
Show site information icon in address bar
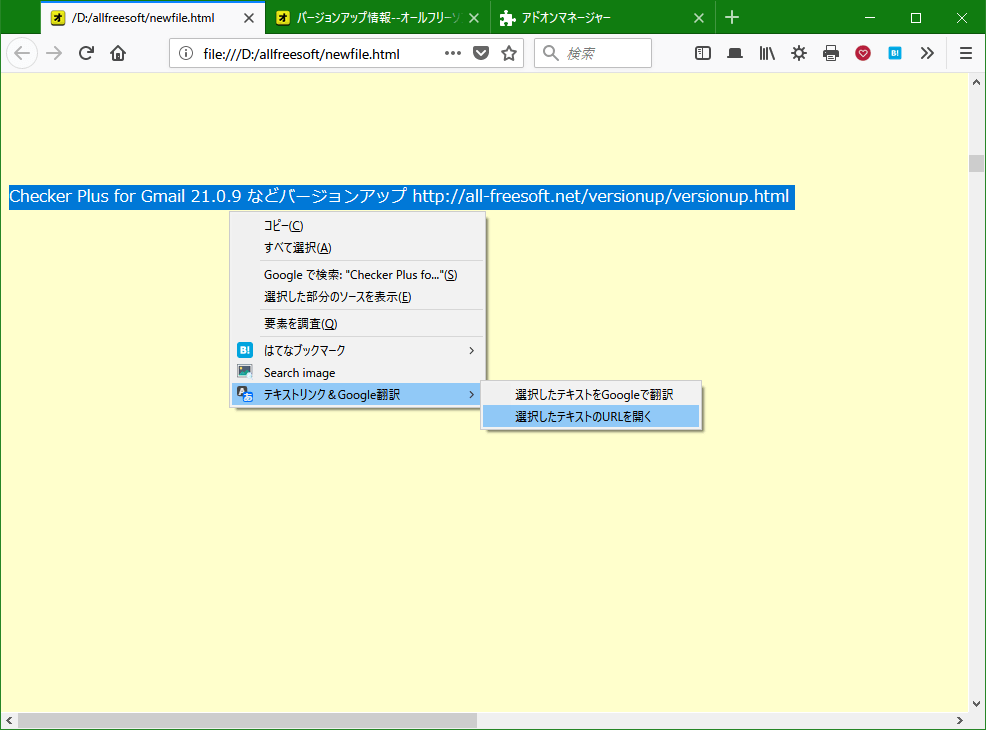click(186, 53)
